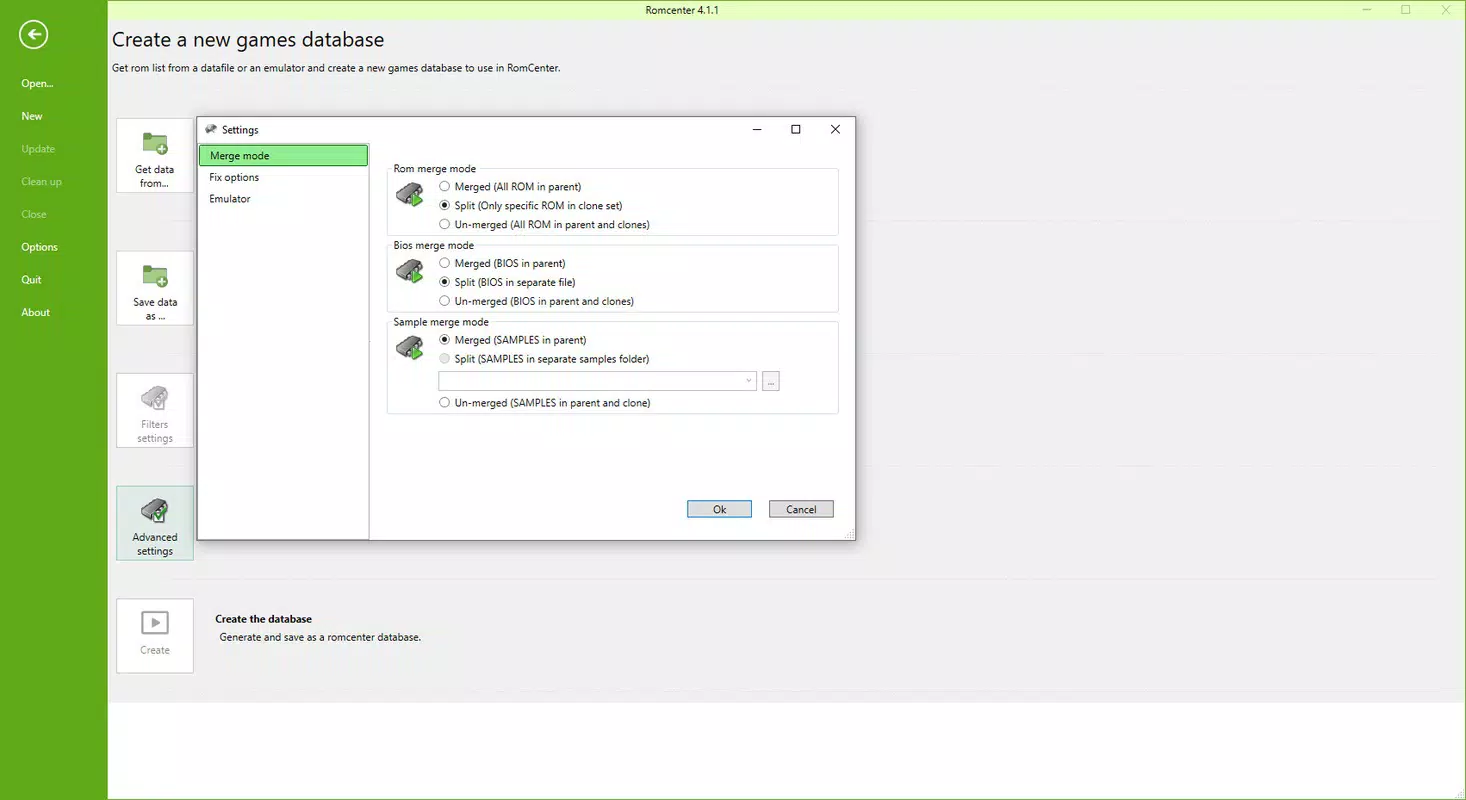This screenshot has width=1466, height=800.
Task: Open Options in the sidebar menu
Action: (x=40, y=247)
